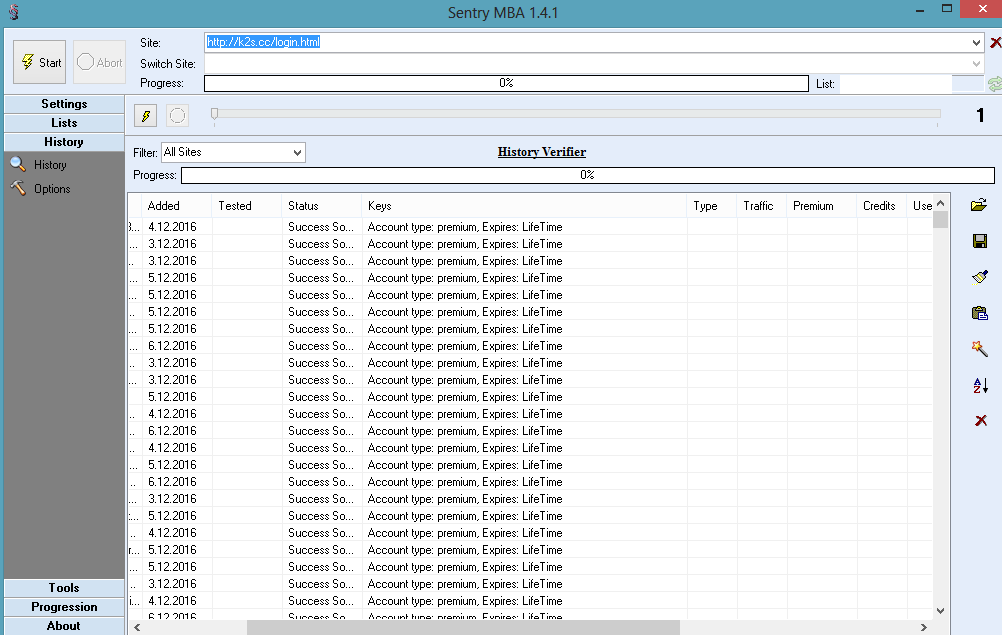This screenshot has height=635, width=1002.
Task: Switch to the Lists panel section
Action: (64, 123)
